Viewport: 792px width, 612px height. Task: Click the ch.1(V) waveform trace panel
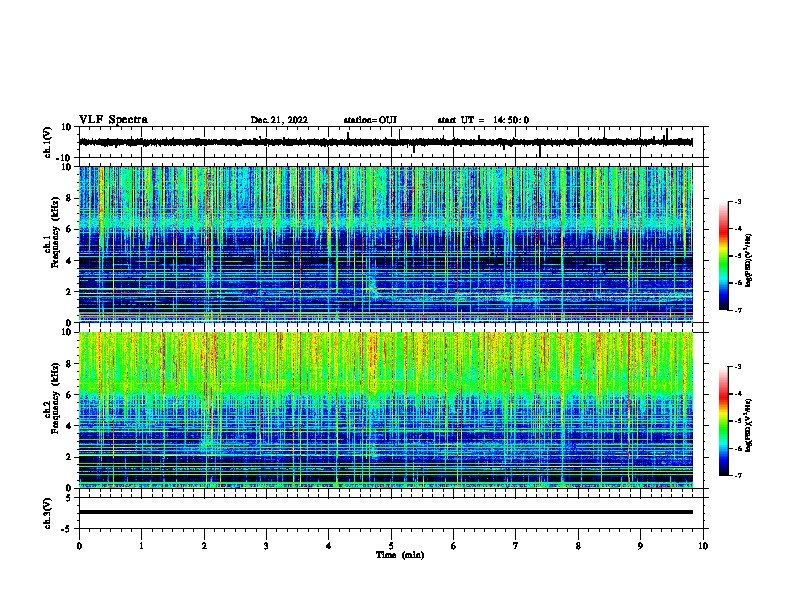click(393, 142)
